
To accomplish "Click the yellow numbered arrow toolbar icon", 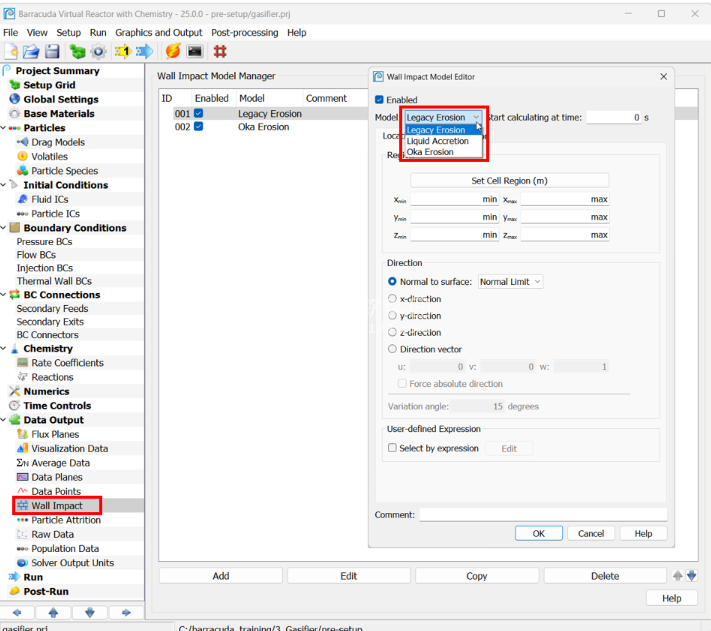I will click(122, 51).
